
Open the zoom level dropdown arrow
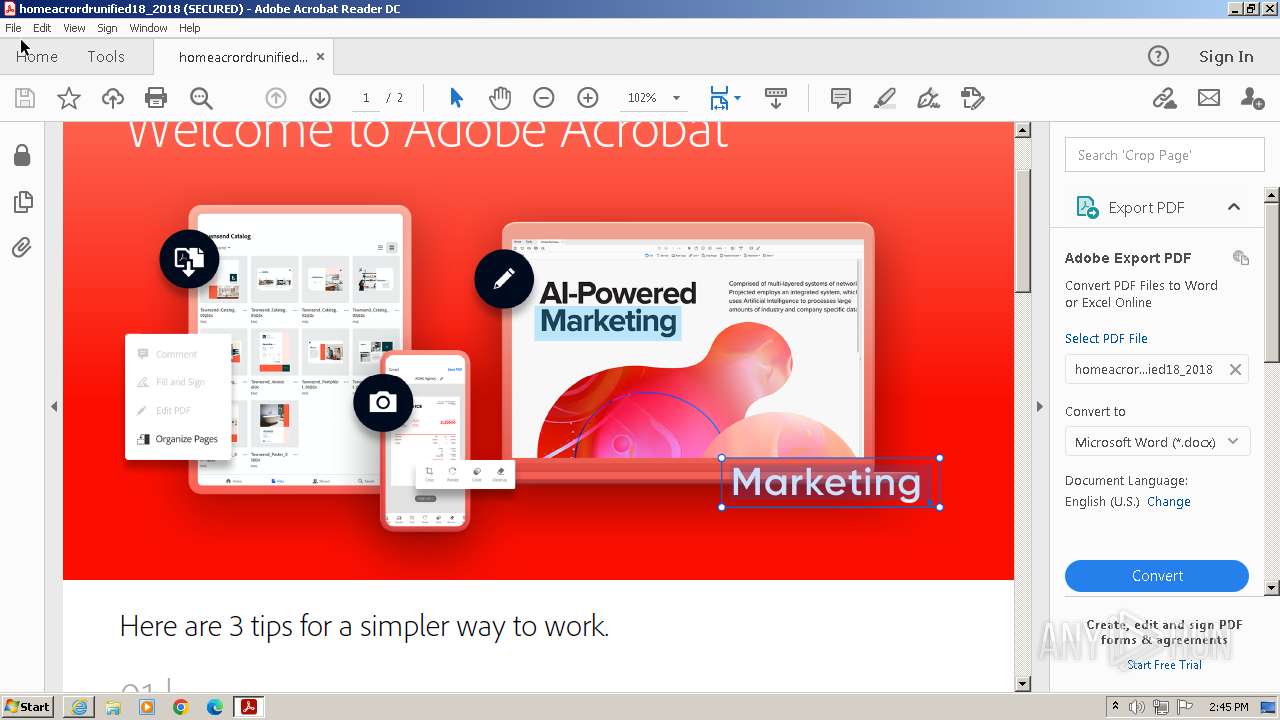676,98
